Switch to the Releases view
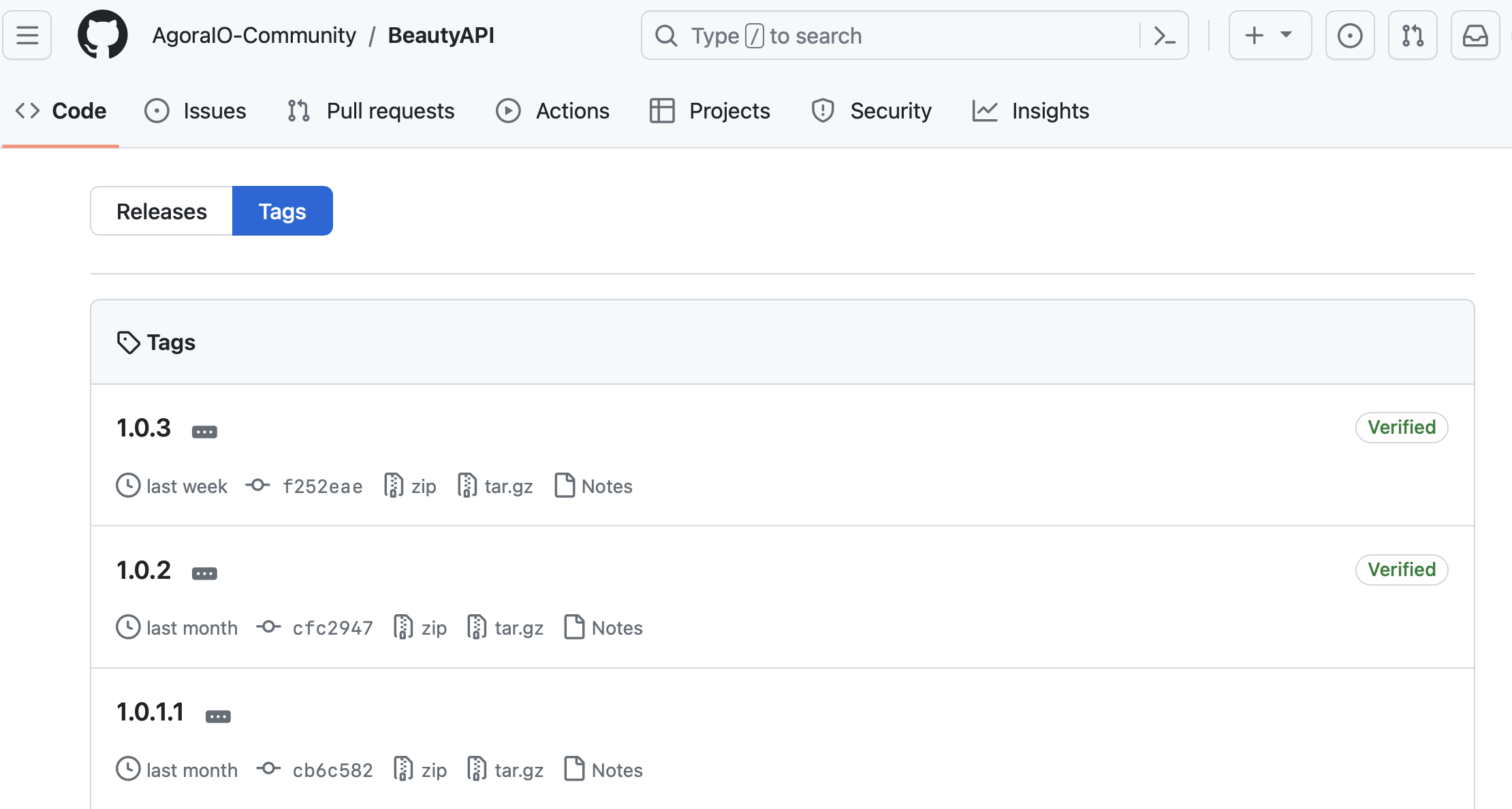Image resolution: width=1512 pixels, height=809 pixels. click(161, 211)
